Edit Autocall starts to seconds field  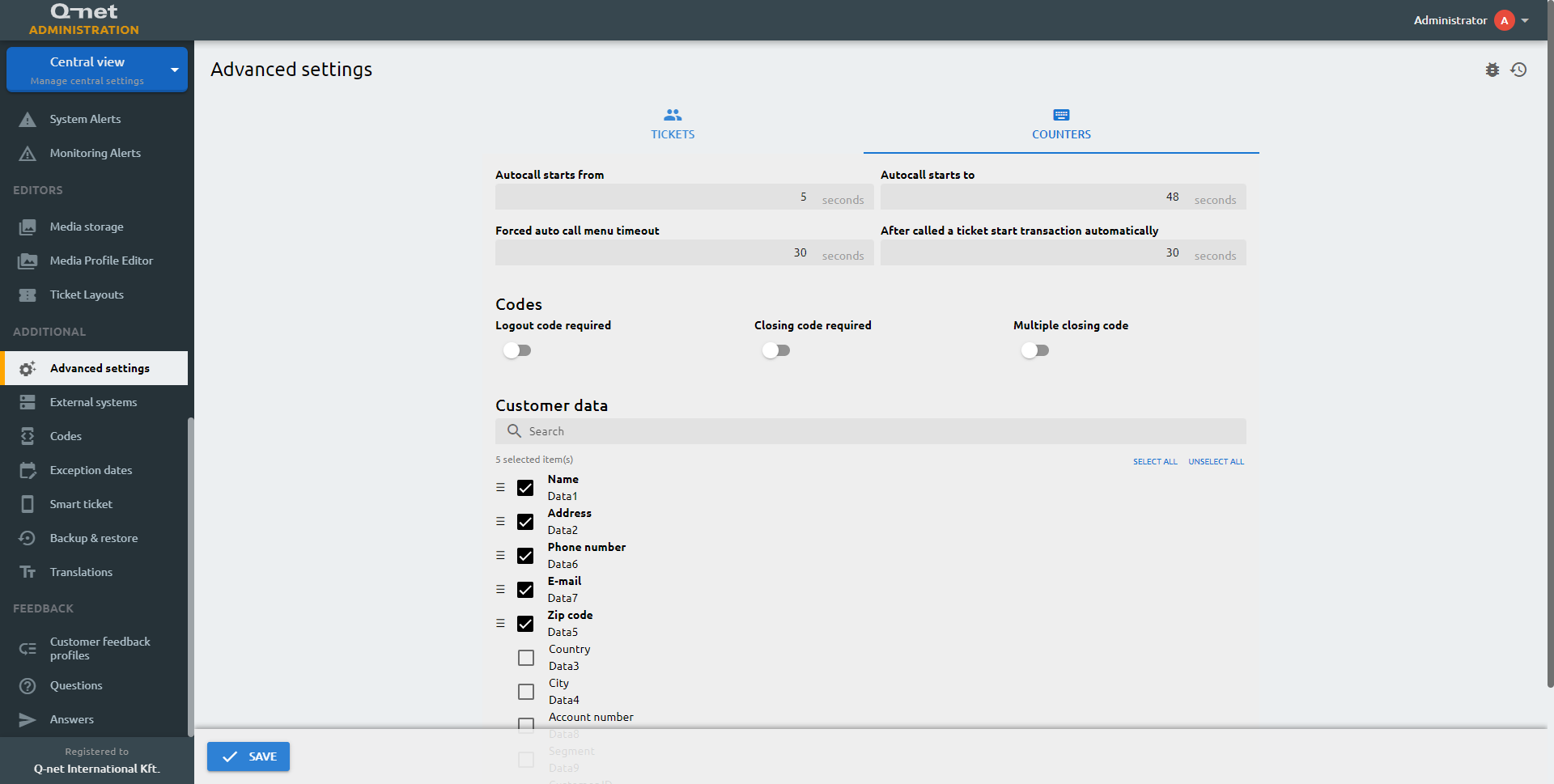(1064, 197)
